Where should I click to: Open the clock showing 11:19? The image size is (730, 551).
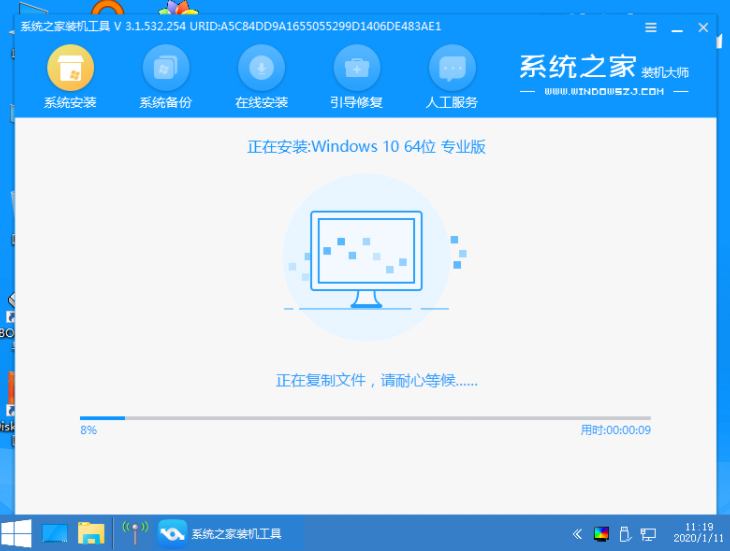point(698,533)
